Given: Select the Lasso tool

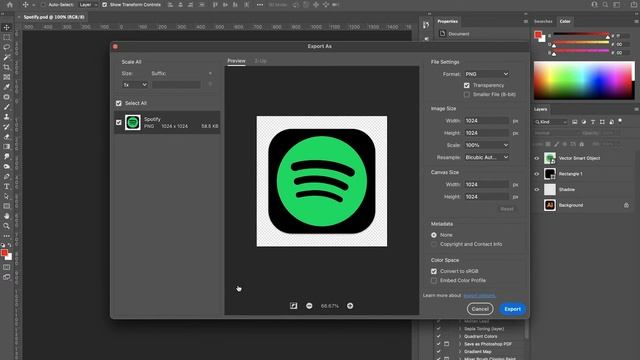Looking at the screenshot, I should pyautogui.click(x=7, y=47).
